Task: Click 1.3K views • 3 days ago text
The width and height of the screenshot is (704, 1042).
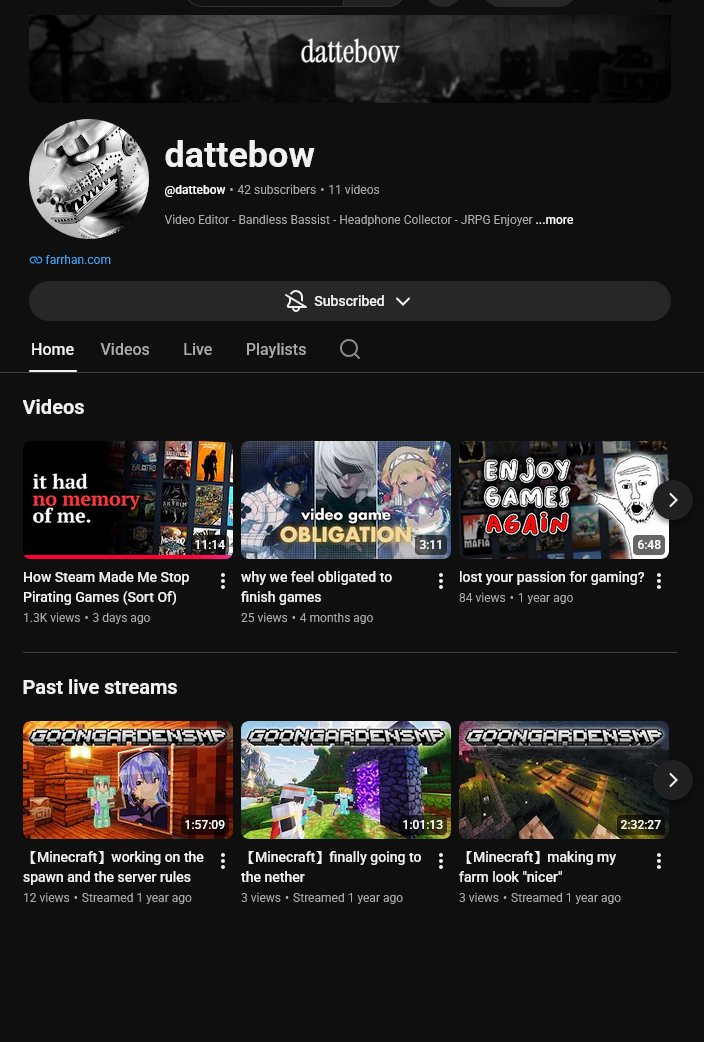Action: pos(86,617)
